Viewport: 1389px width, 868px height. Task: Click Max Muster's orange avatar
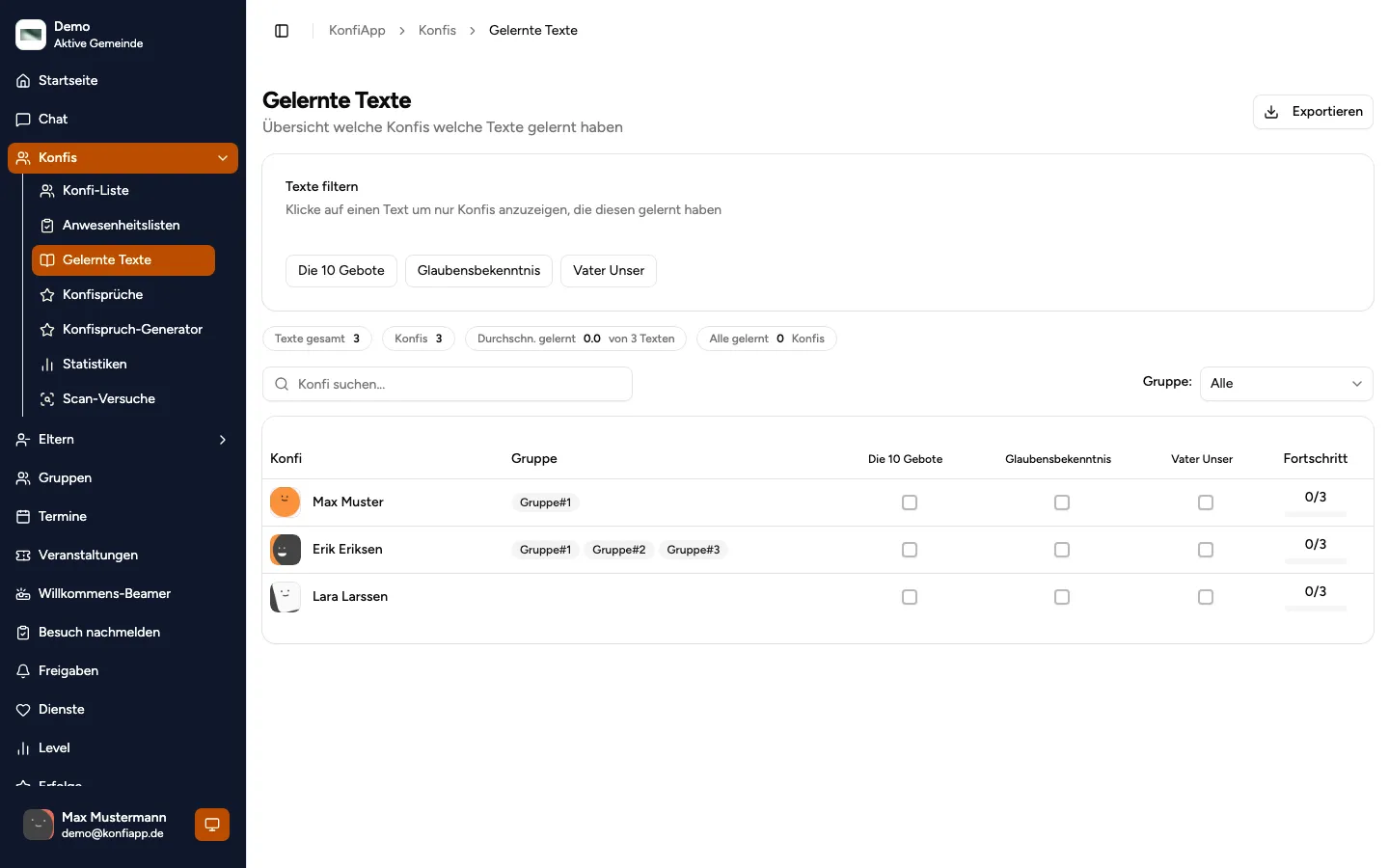tap(286, 502)
